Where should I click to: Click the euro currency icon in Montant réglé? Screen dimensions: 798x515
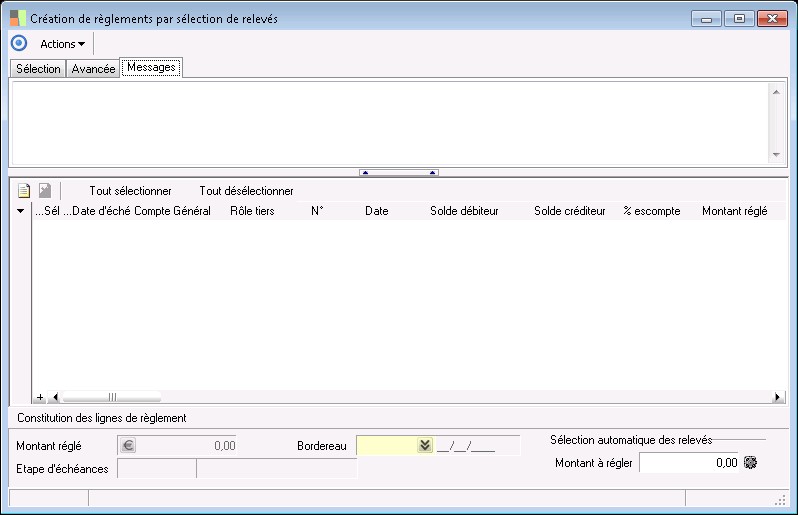(128, 446)
